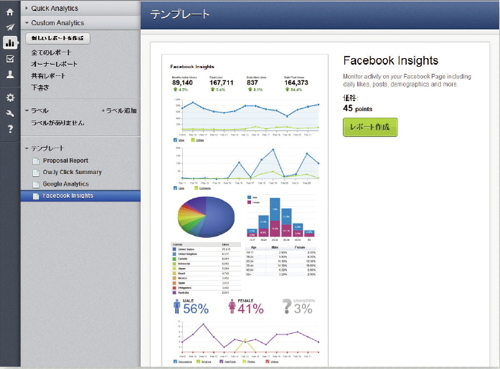Screen dimensions: 500x369
Task: Click the create new report button
Action: 58,38
